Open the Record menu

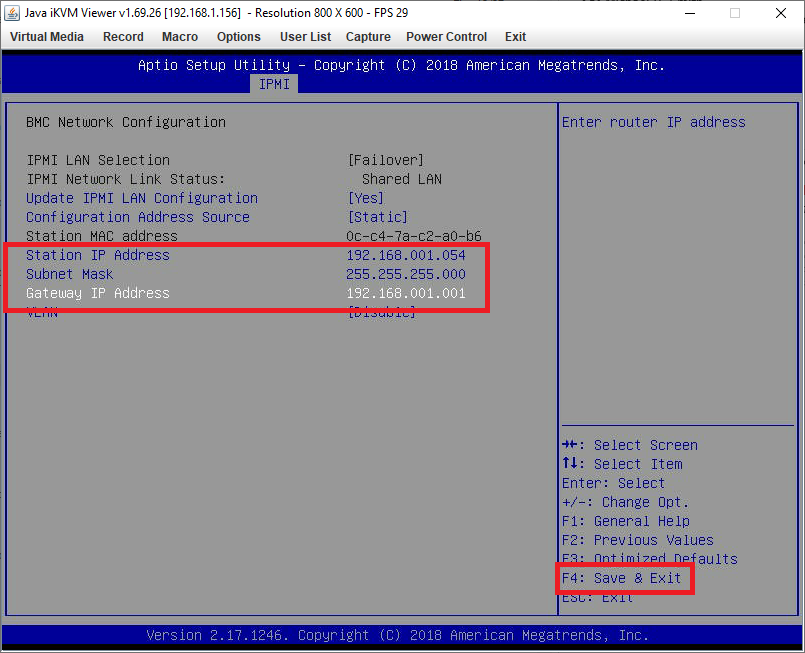click(x=123, y=37)
